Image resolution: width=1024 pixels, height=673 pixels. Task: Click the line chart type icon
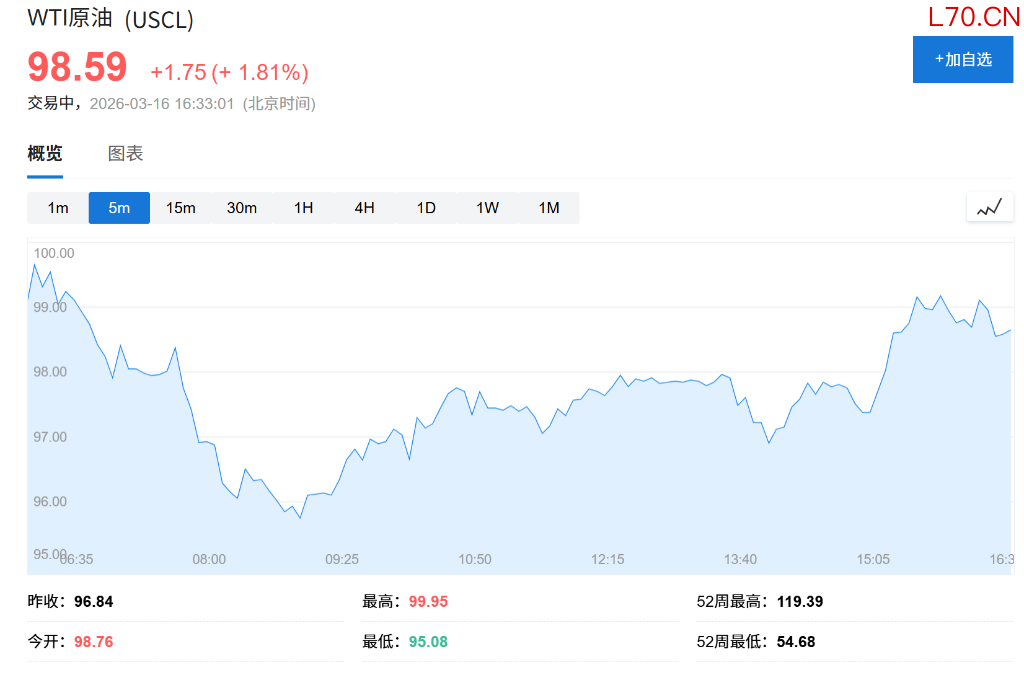(x=989, y=207)
